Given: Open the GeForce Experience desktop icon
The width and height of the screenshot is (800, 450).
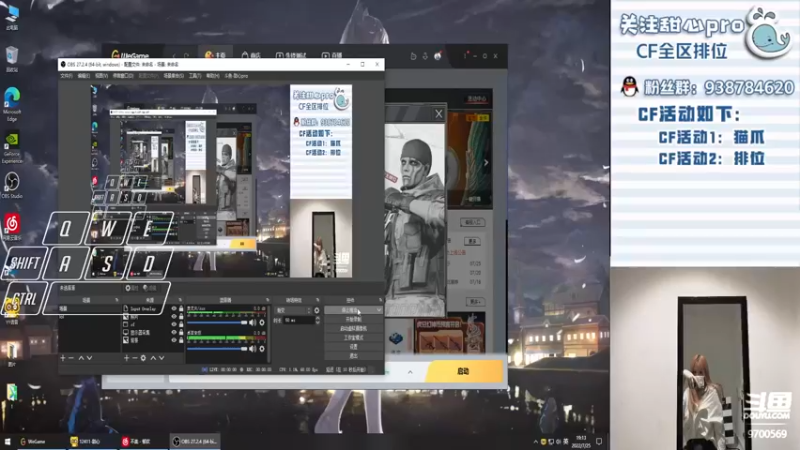Looking at the screenshot, I should pos(12,148).
